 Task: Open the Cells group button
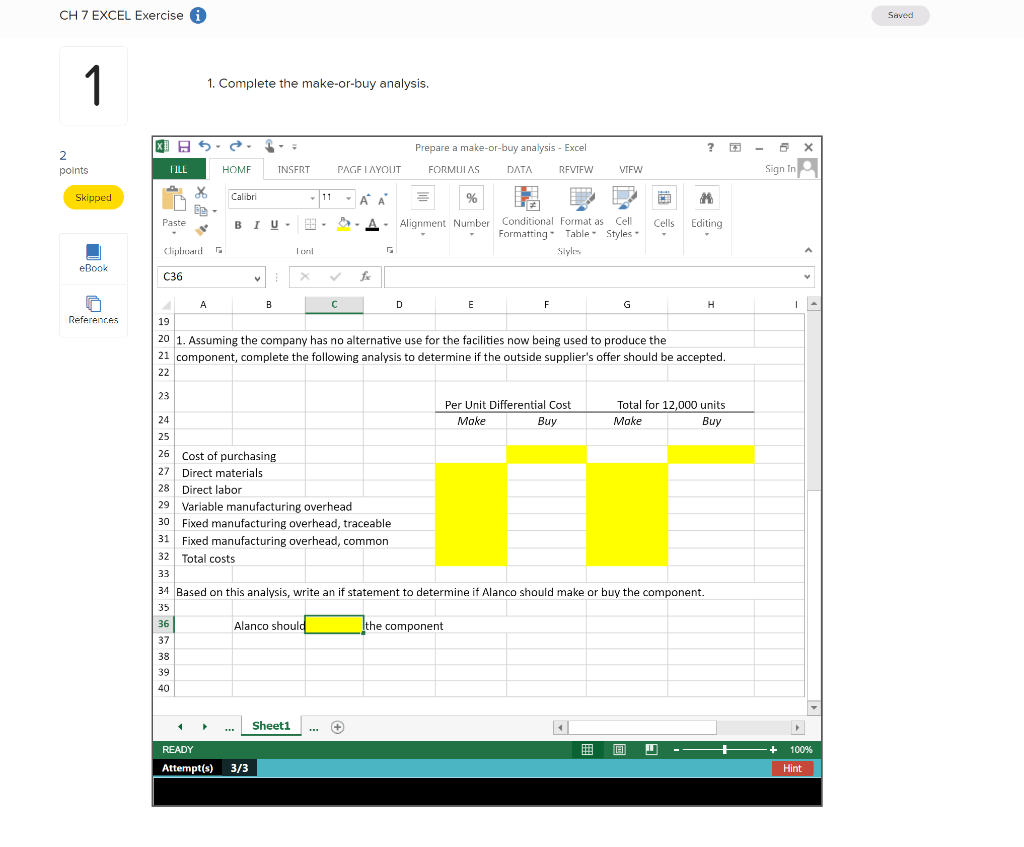(x=664, y=211)
